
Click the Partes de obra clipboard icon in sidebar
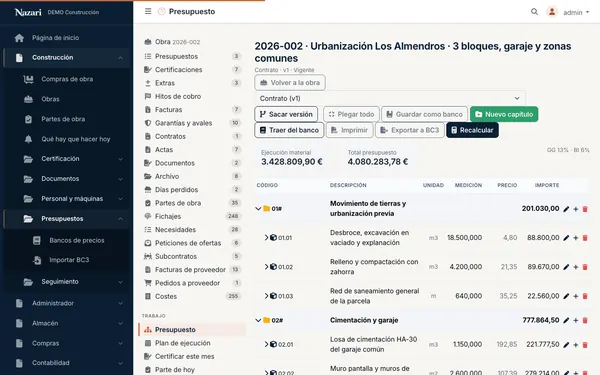28,119
